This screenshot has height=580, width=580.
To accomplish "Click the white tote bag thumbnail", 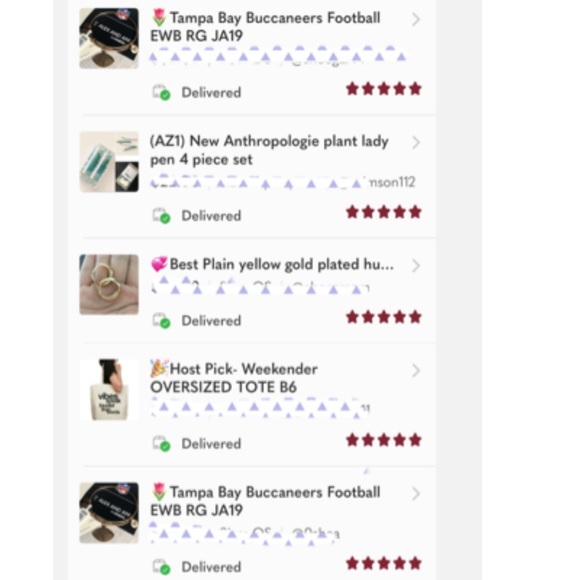I will click(x=109, y=390).
